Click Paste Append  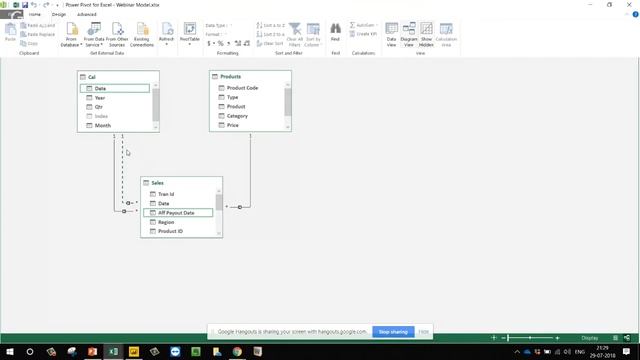tap(38, 25)
